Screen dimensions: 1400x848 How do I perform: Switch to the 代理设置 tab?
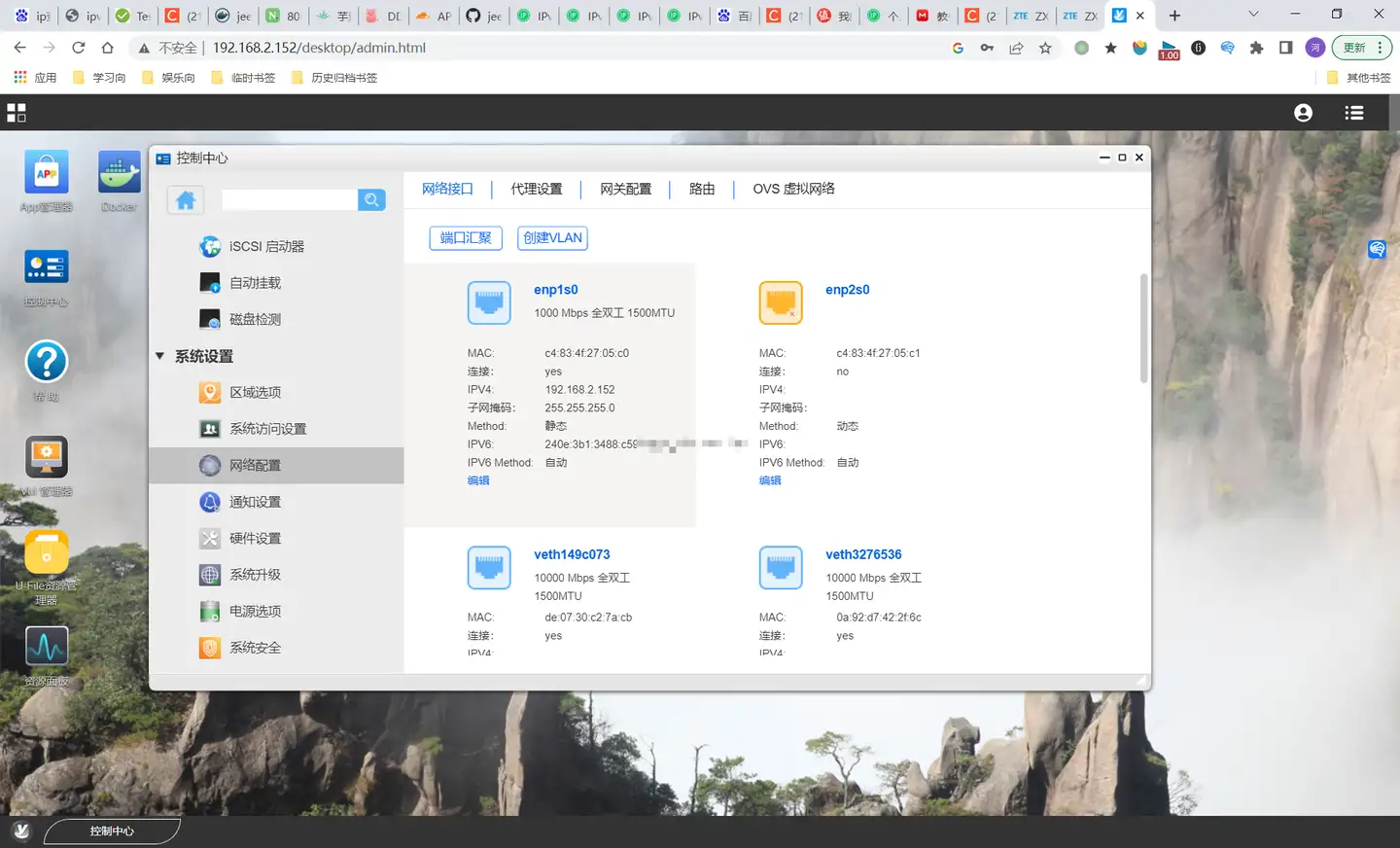pyautogui.click(x=537, y=189)
